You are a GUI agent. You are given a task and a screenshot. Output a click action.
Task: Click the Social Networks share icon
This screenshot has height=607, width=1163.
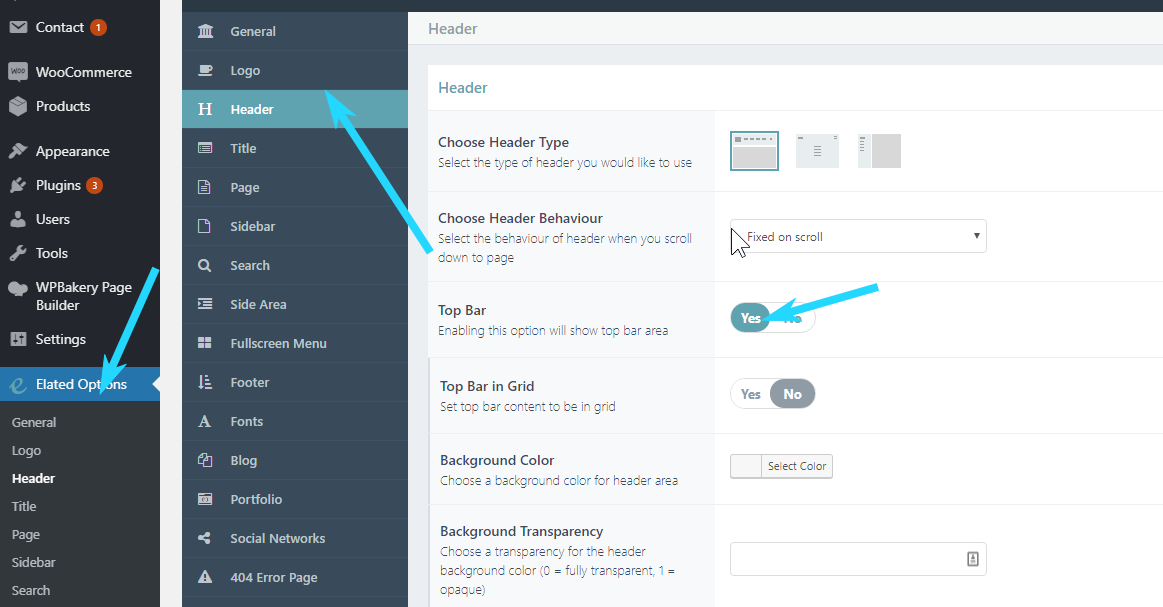(205, 538)
